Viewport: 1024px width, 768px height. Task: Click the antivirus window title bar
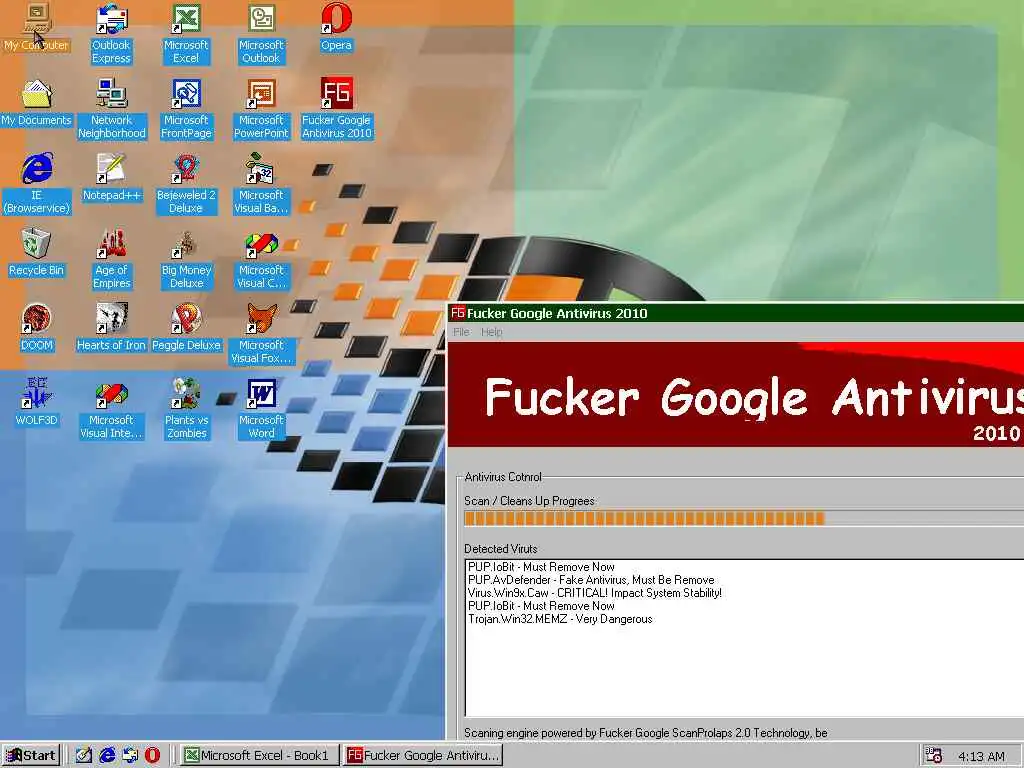pos(736,313)
